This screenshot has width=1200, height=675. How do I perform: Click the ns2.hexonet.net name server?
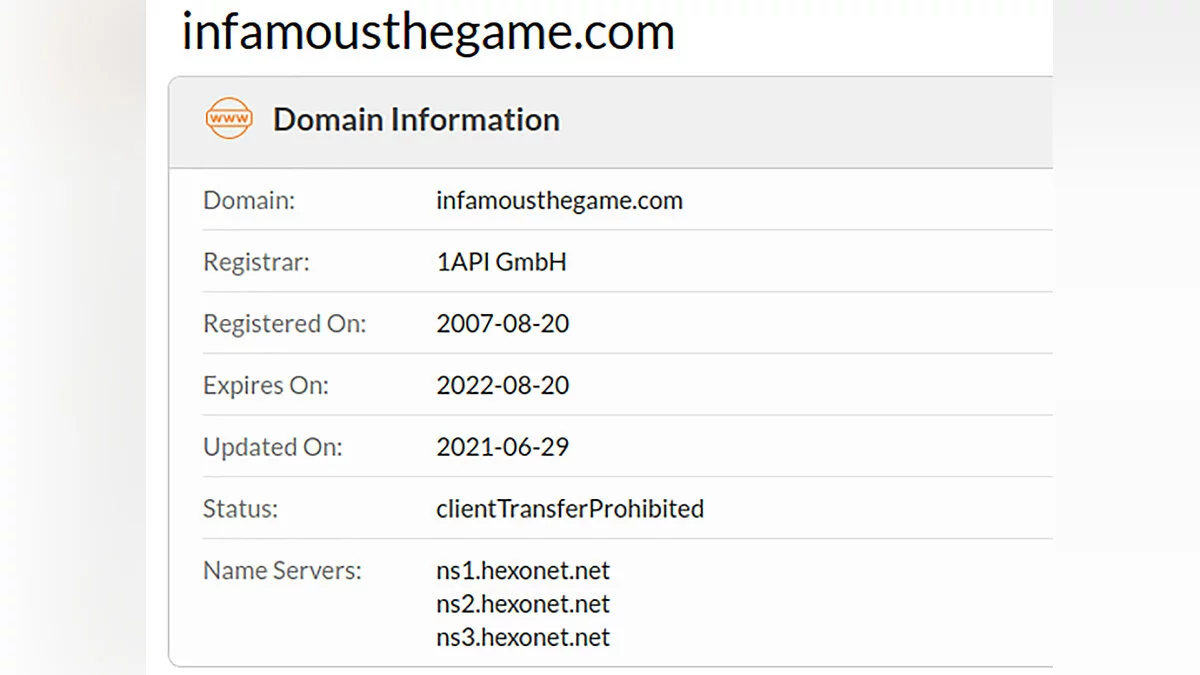[x=522, y=604]
